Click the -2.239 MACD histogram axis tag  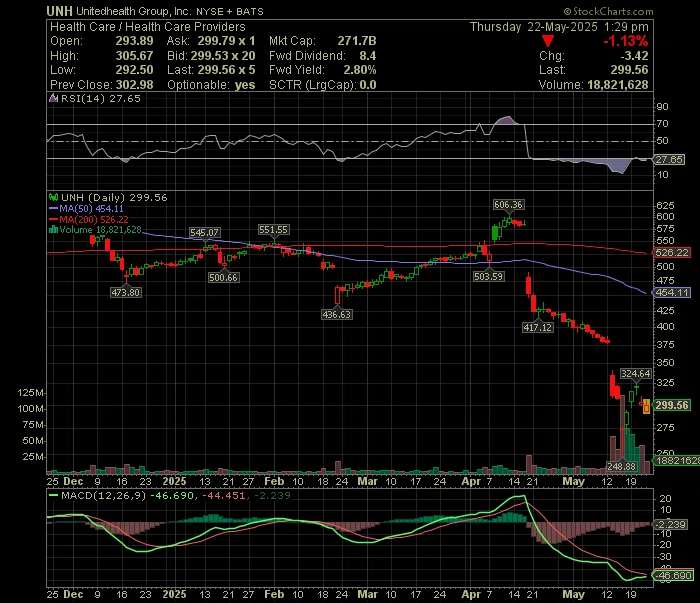(670, 525)
